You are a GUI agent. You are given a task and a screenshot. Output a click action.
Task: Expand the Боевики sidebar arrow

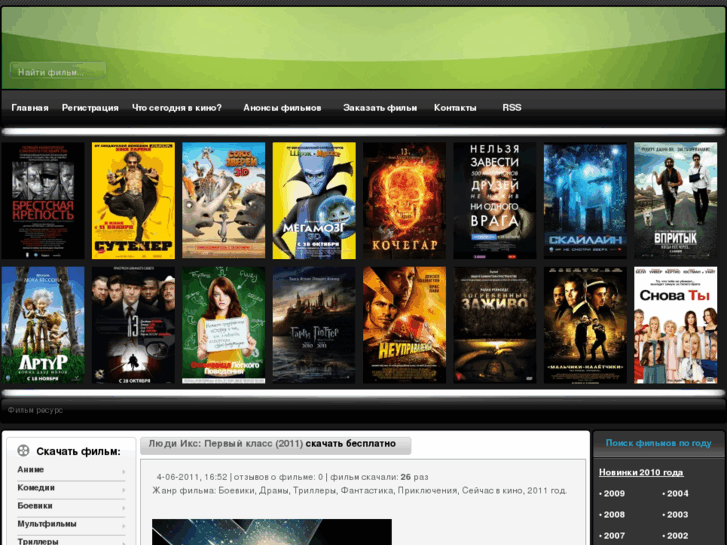[x=124, y=508]
